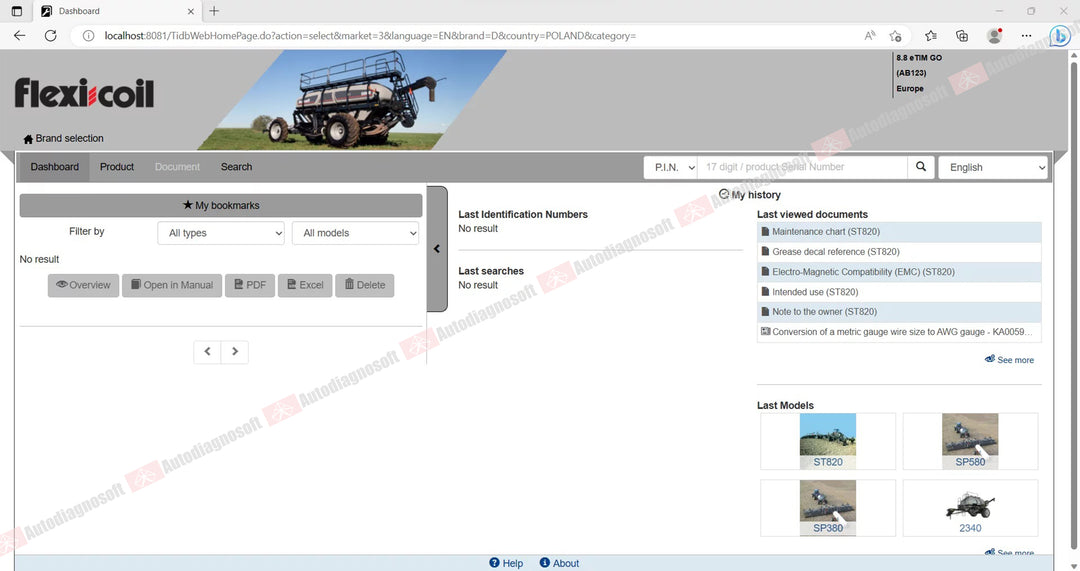This screenshot has width=1080, height=571.
Task: Click the magnifier search icon button
Action: point(921,167)
